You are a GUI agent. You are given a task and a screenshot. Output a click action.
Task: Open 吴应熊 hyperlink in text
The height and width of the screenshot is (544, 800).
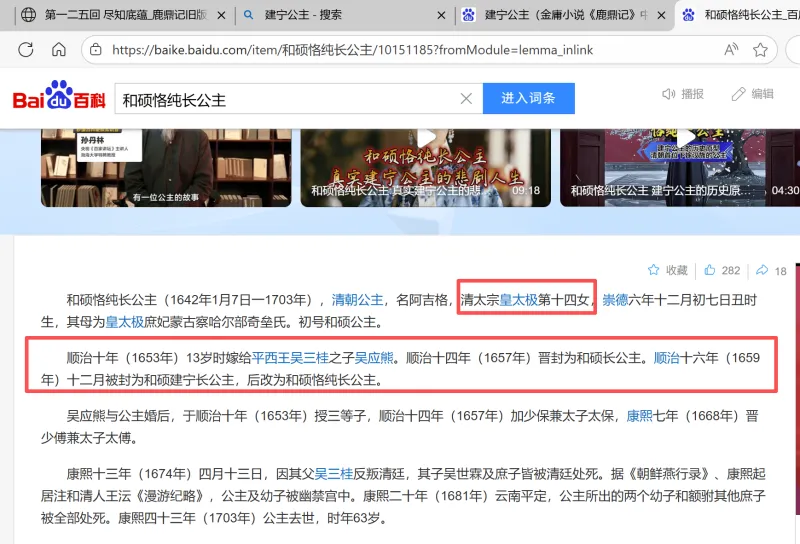pos(372,357)
